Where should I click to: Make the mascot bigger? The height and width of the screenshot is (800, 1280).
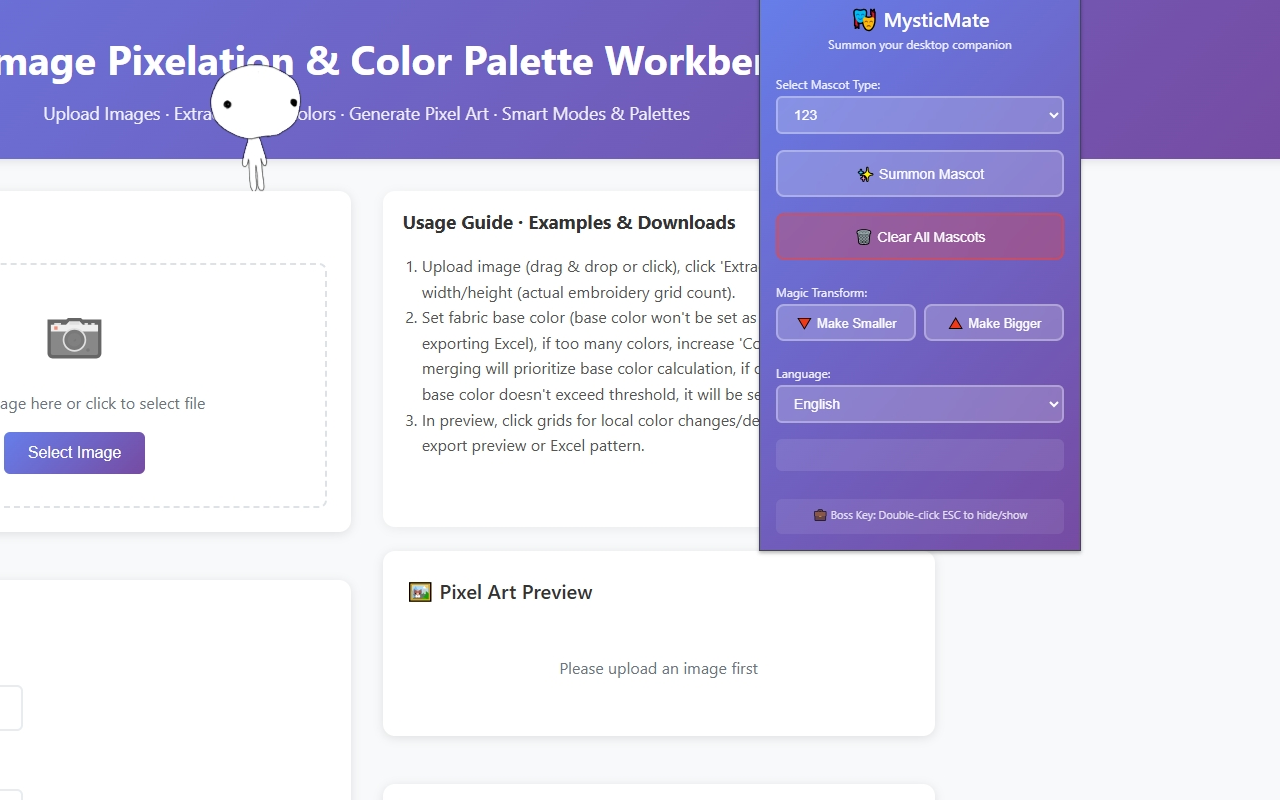coord(994,323)
